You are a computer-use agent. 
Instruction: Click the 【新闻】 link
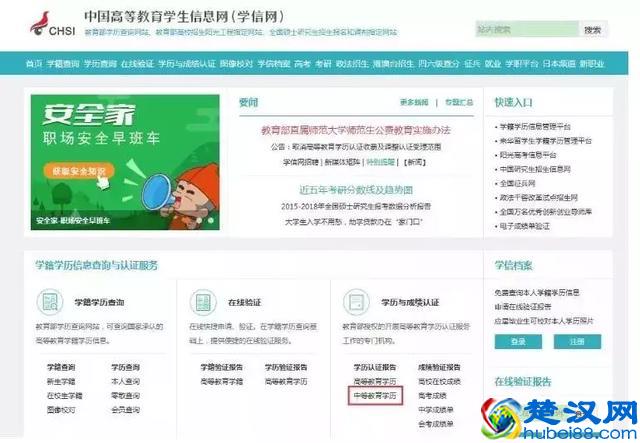[x=415, y=162]
